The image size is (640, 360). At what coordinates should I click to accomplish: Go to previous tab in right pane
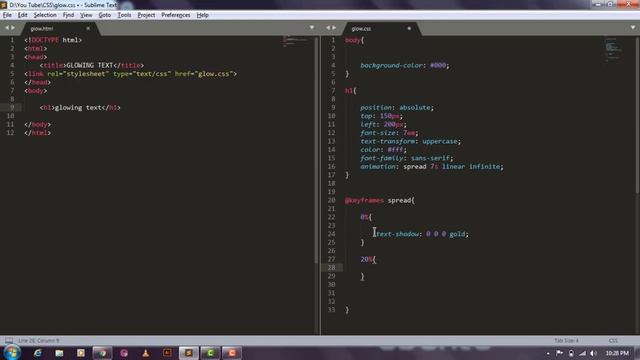(x=328, y=28)
